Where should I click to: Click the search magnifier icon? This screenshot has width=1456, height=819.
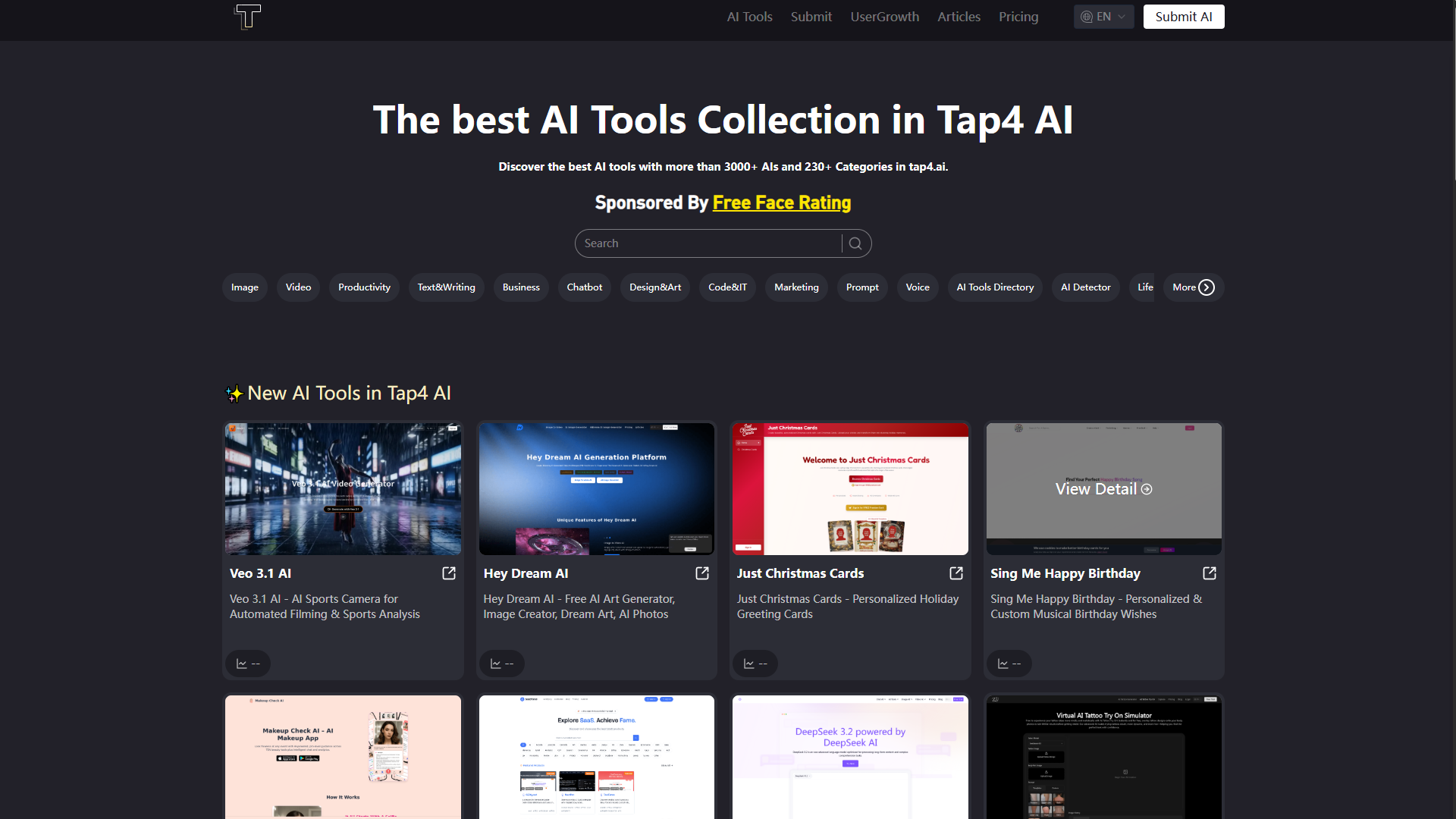click(856, 243)
